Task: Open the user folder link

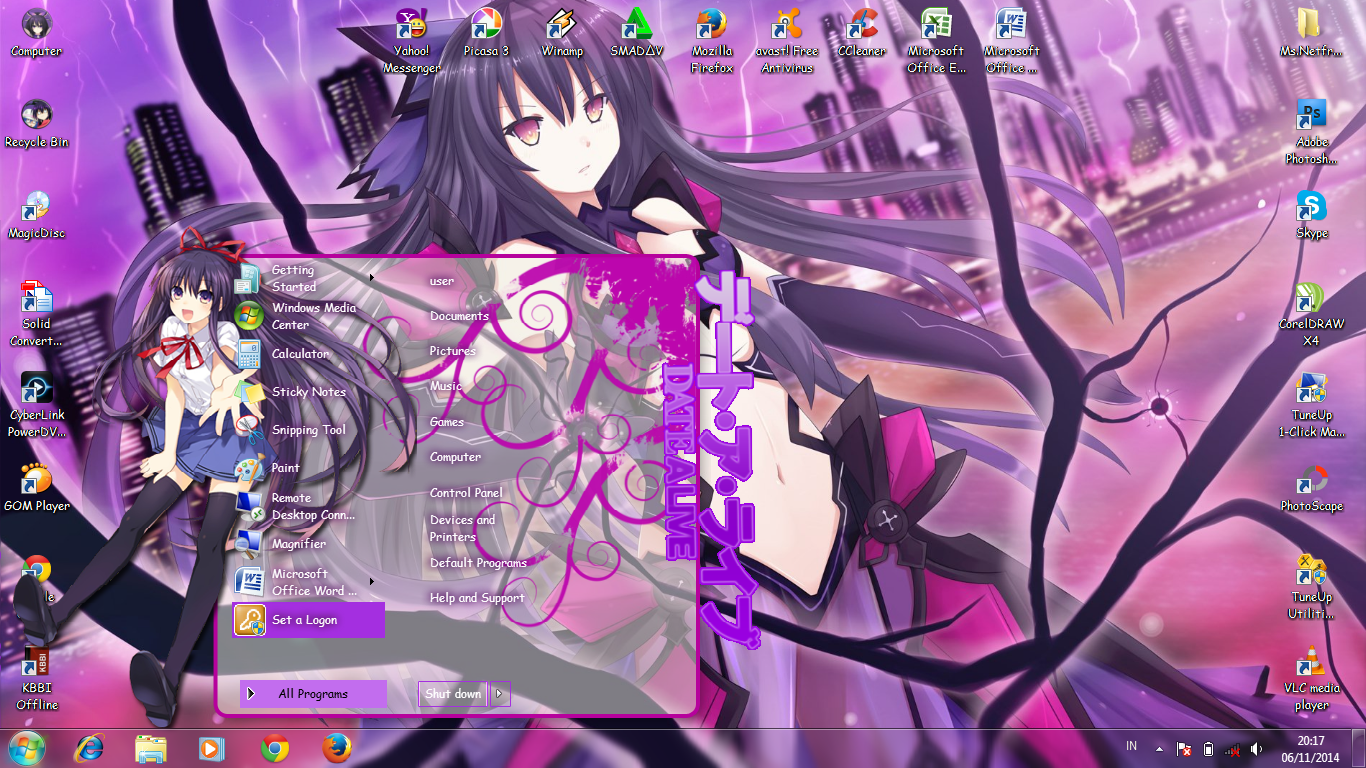Action: click(442, 281)
